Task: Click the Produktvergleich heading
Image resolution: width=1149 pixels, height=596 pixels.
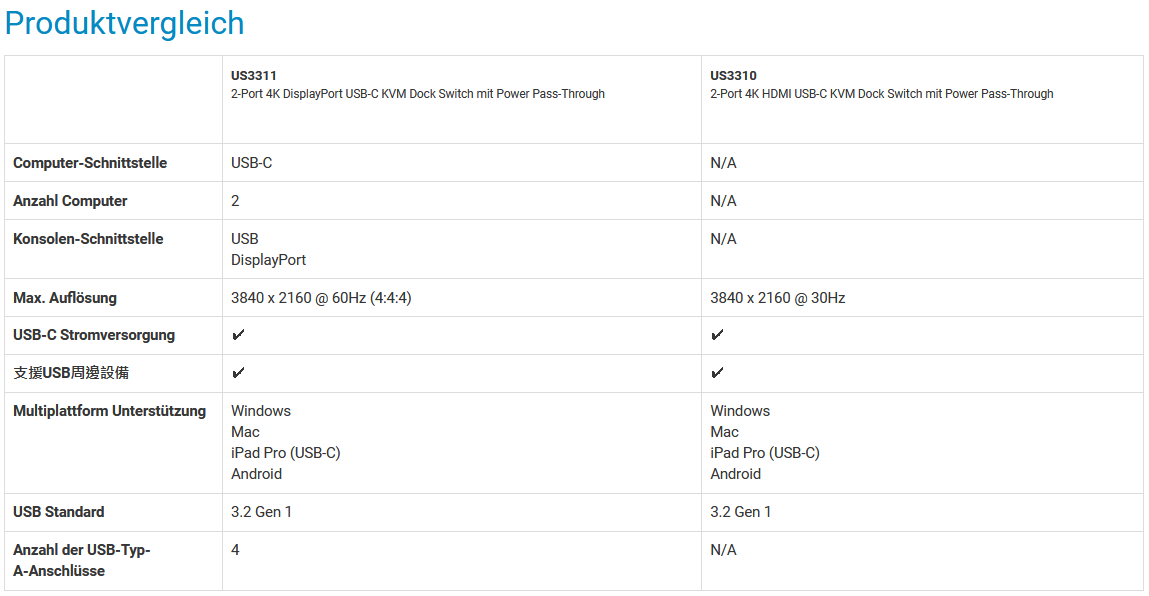Action: [x=125, y=23]
